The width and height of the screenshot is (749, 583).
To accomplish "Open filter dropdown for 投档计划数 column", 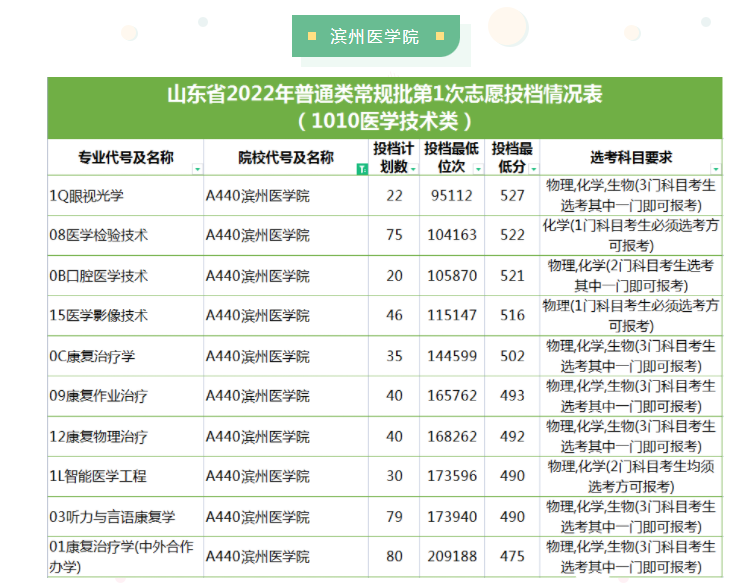I will [414, 169].
